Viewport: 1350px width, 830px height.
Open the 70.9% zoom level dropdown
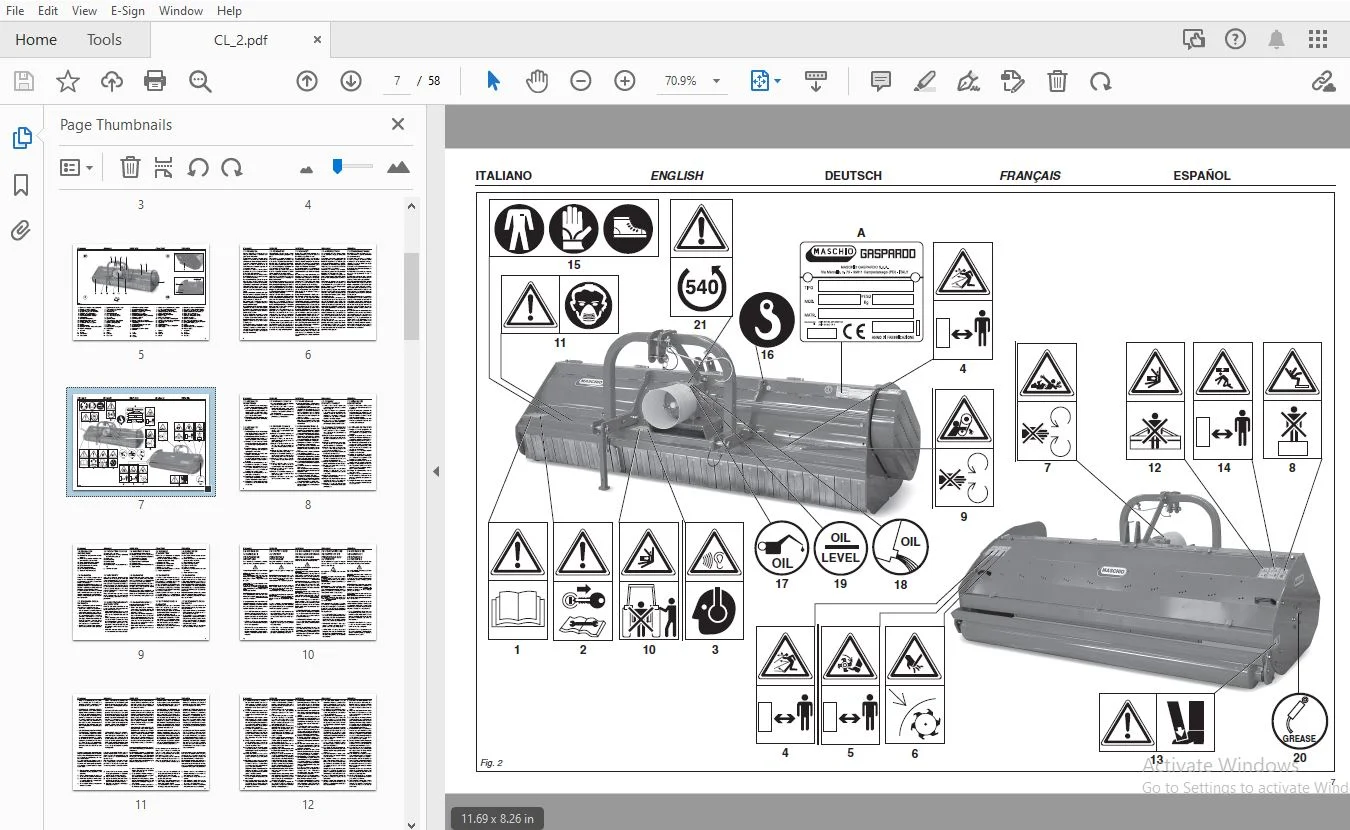716,81
